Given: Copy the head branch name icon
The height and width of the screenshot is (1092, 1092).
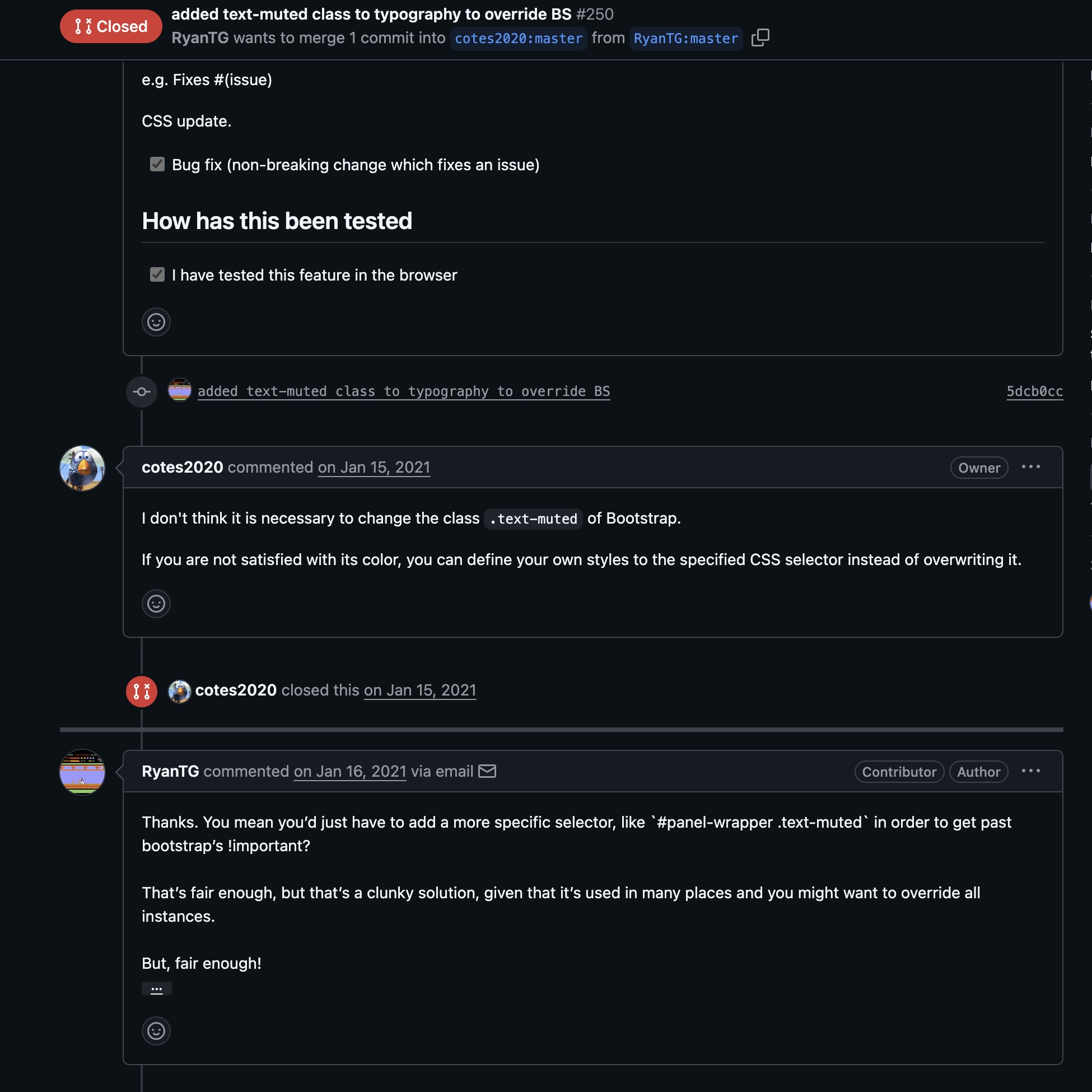Looking at the screenshot, I should coord(760,38).
